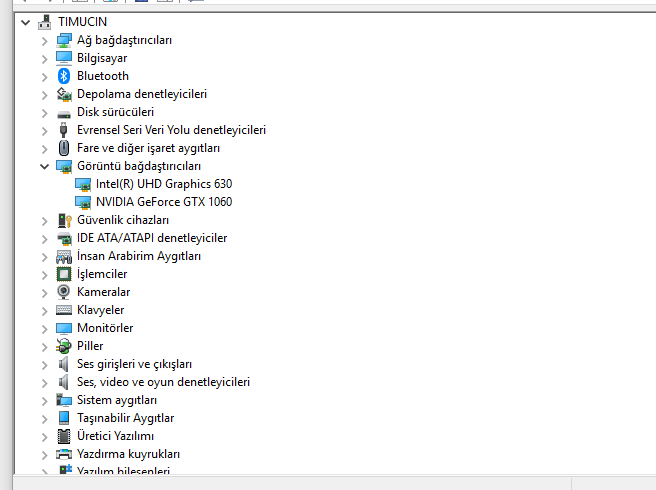Click the Intel(R) UHD Graphics 630 adapter icon

82,185
